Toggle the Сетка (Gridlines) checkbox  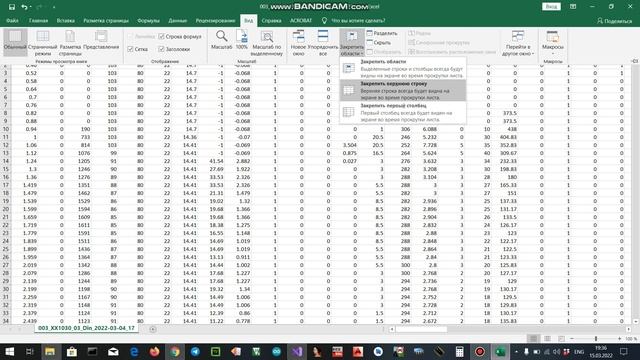[138, 49]
